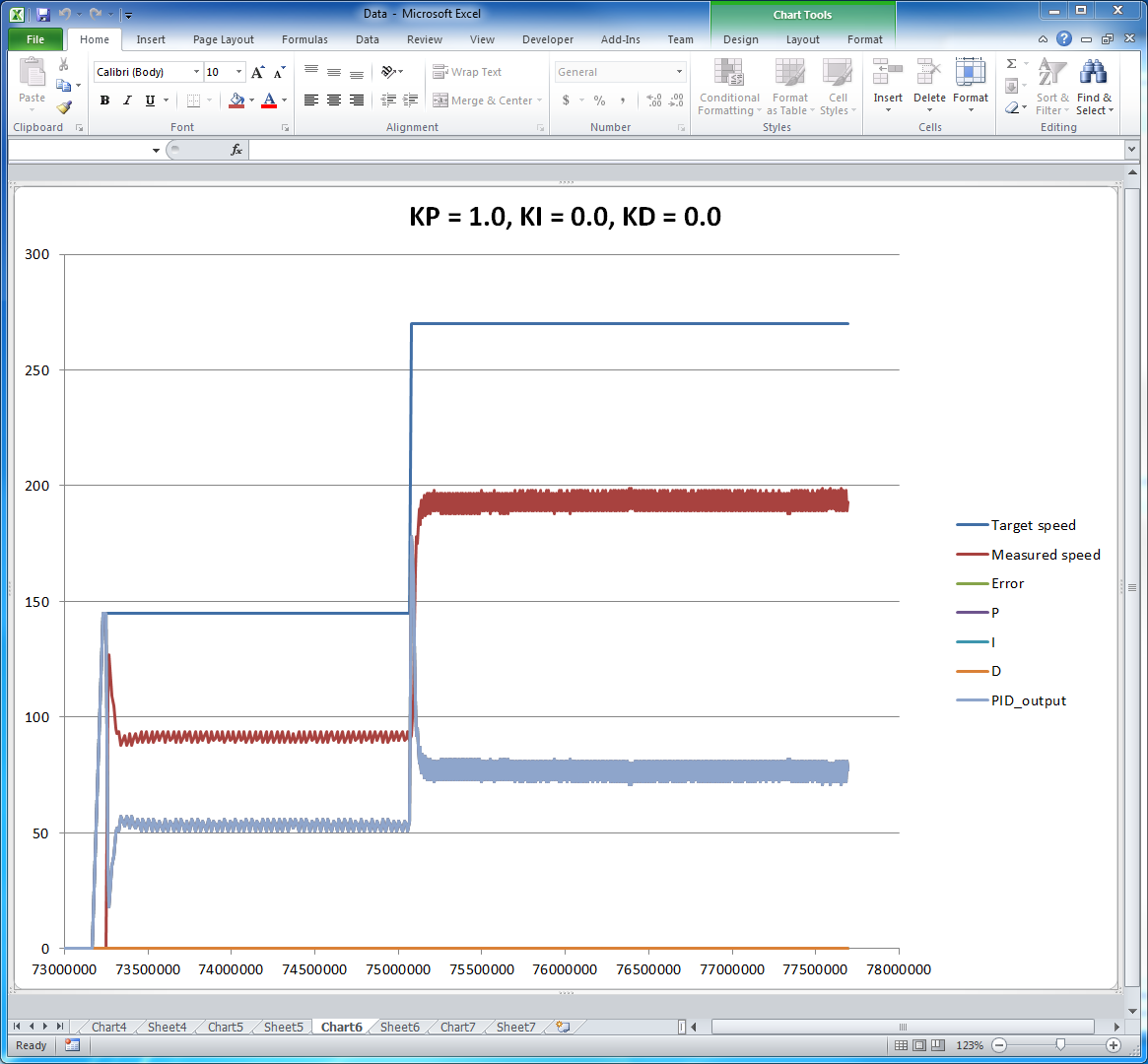Click the Borders icon
The image size is (1148, 1064).
tap(193, 100)
